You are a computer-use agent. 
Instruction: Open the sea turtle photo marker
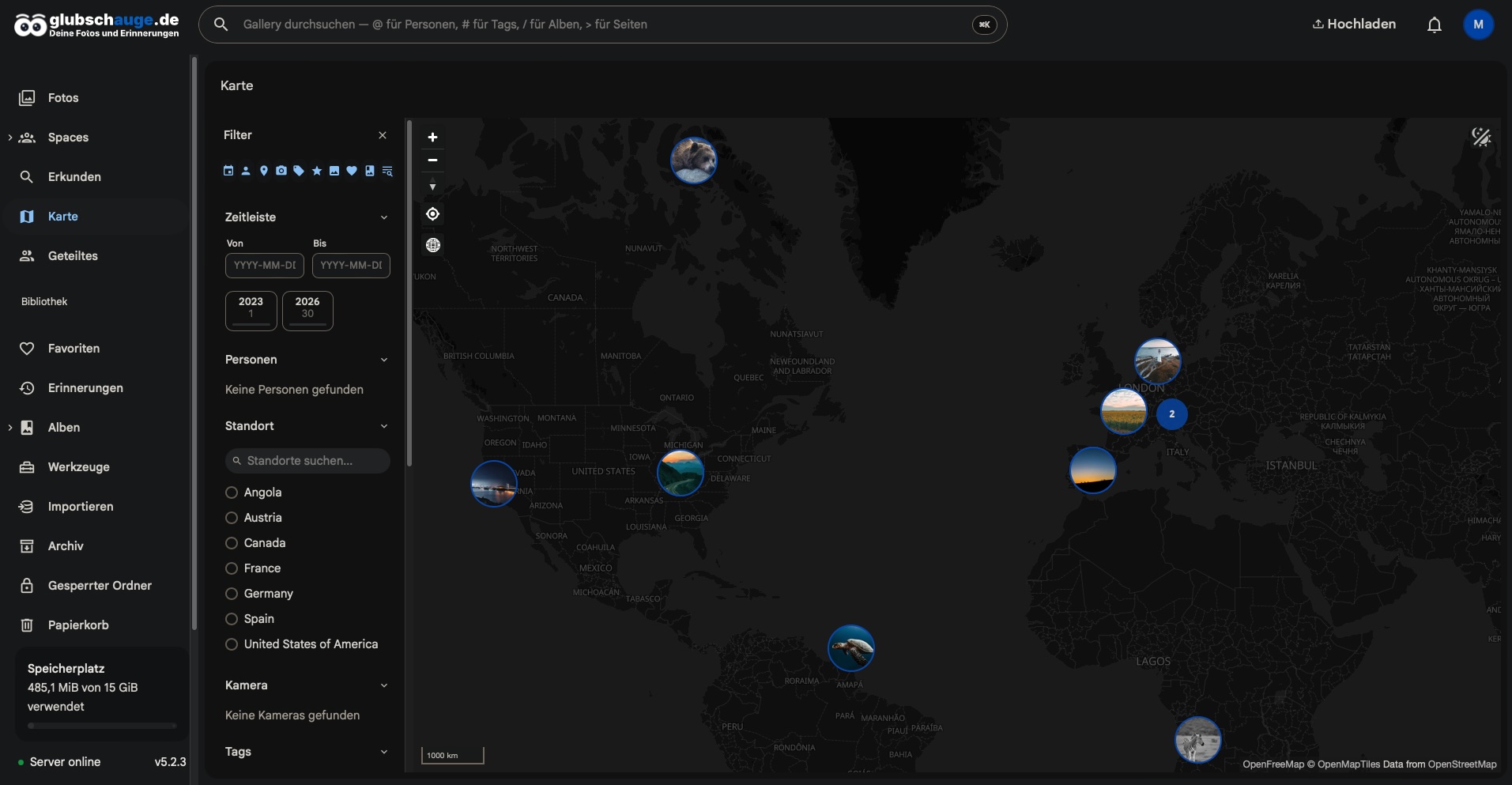pos(851,648)
